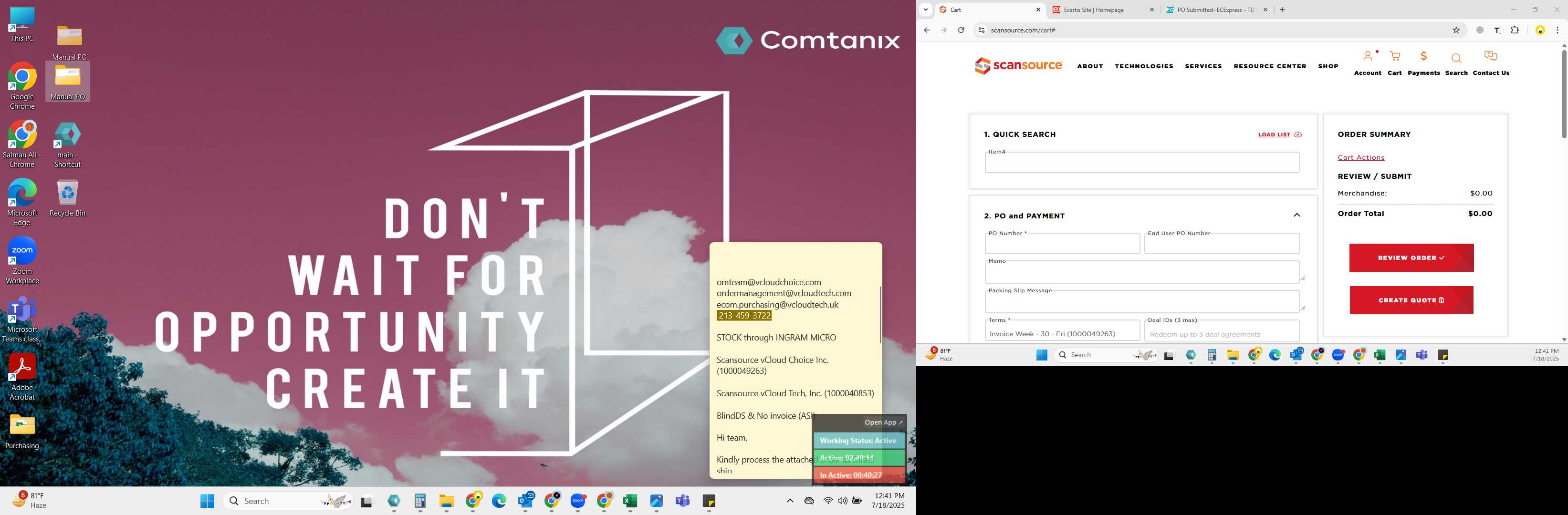Image resolution: width=1568 pixels, height=515 pixels.
Task: Click the ScanSource Search magnifier icon
Action: click(x=1456, y=58)
